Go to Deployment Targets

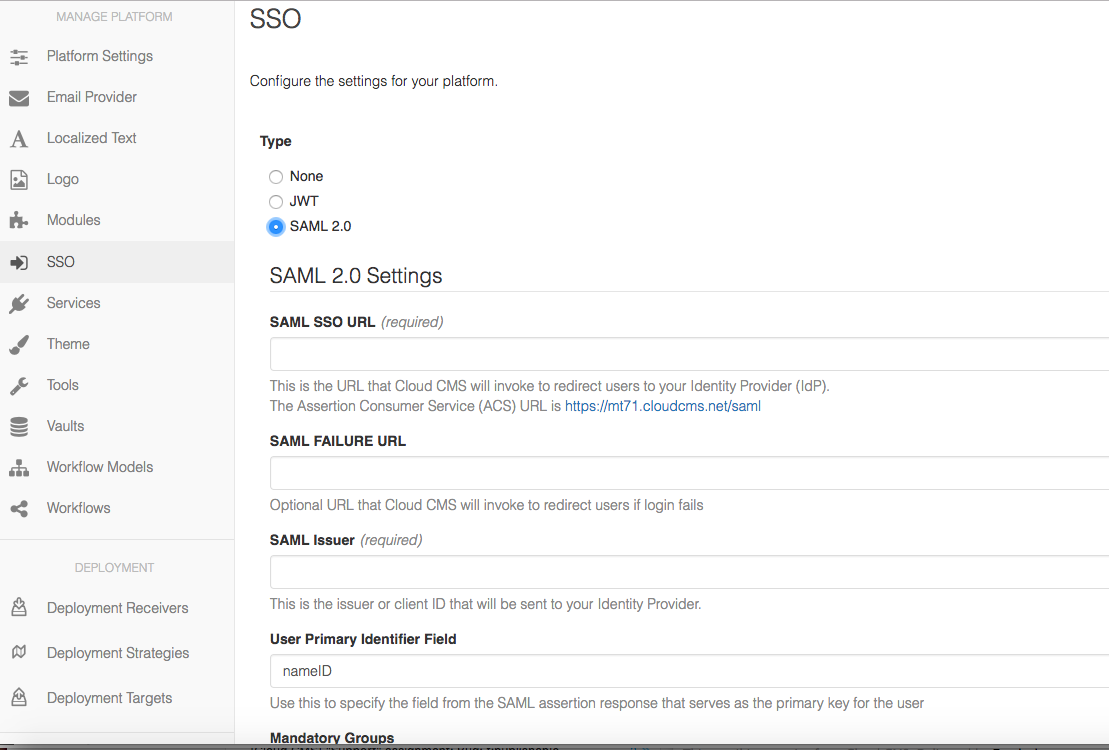click(108, 697)
